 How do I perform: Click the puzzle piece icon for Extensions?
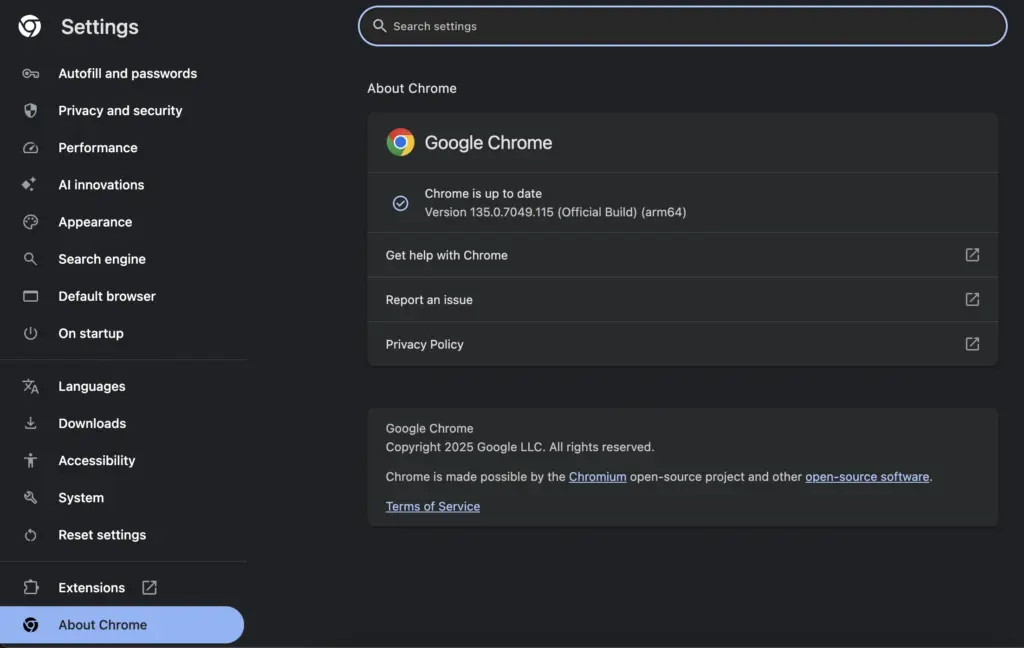click(x=30, y=587)
